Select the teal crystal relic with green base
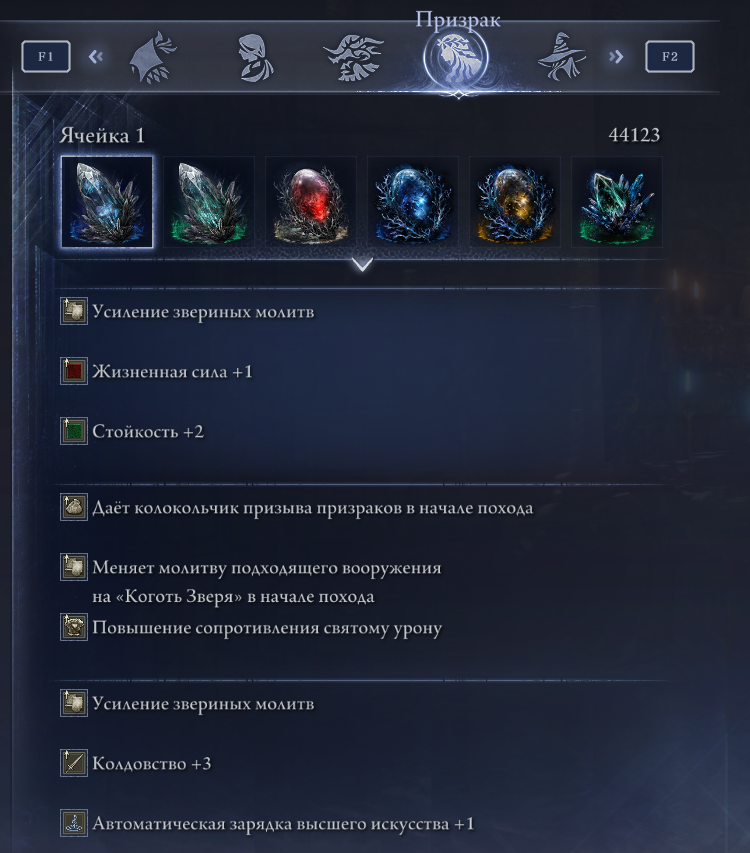This screenshot has width=750, height=853. 209,202
